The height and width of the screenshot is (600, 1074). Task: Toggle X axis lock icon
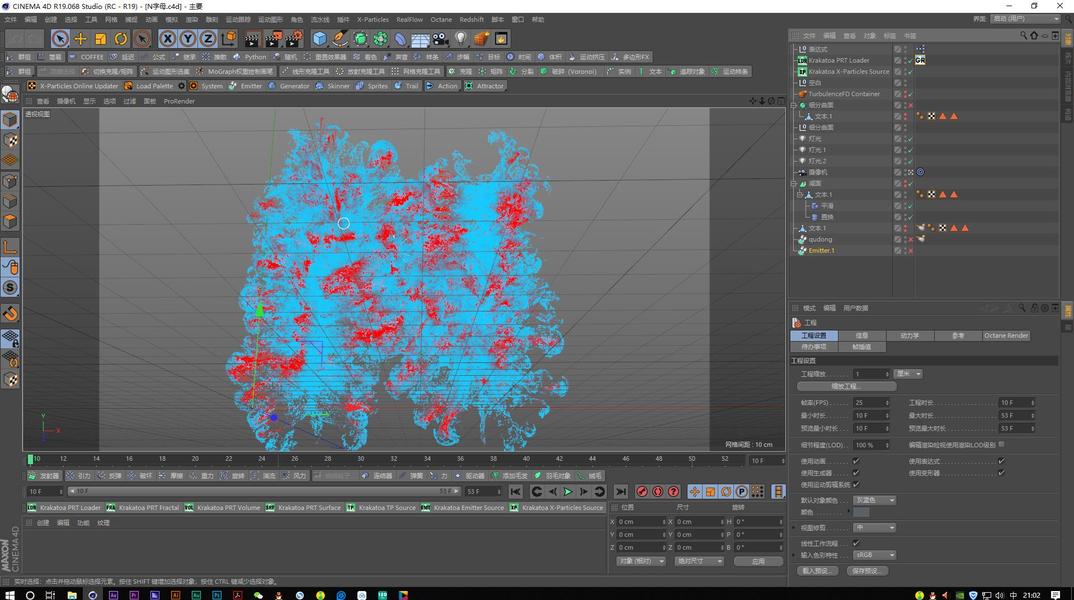168,39
